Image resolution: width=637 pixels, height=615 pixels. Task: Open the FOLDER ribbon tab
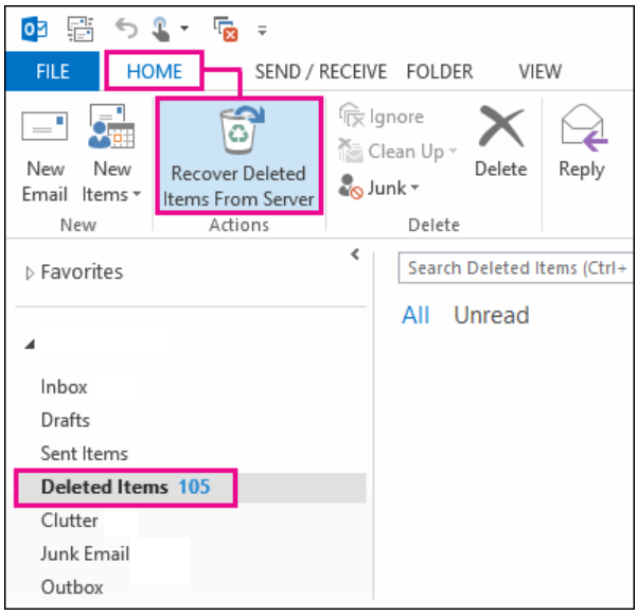[x=440, y=71]
